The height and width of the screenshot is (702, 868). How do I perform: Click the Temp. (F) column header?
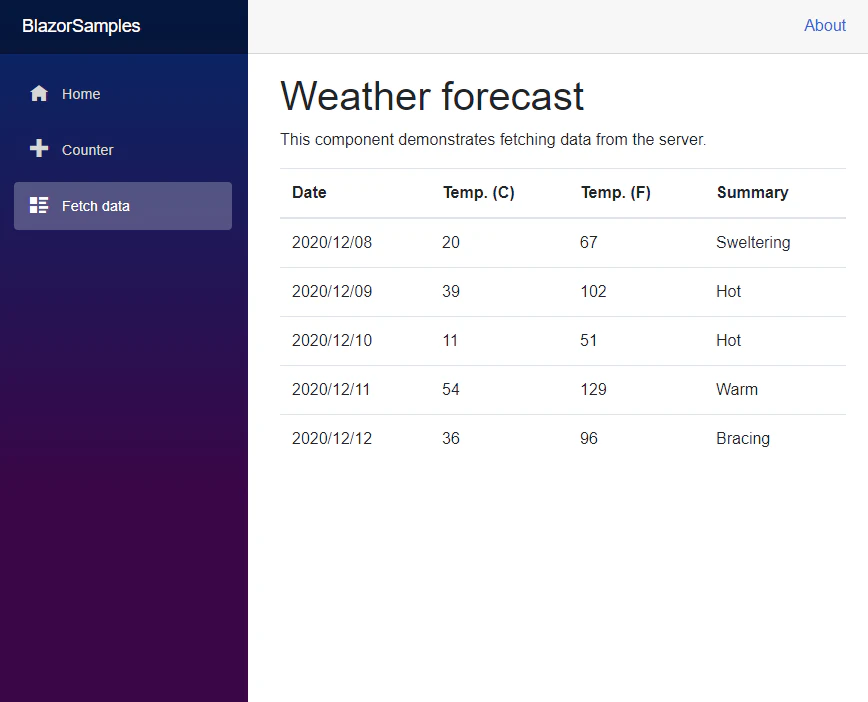tap(616, 193)
